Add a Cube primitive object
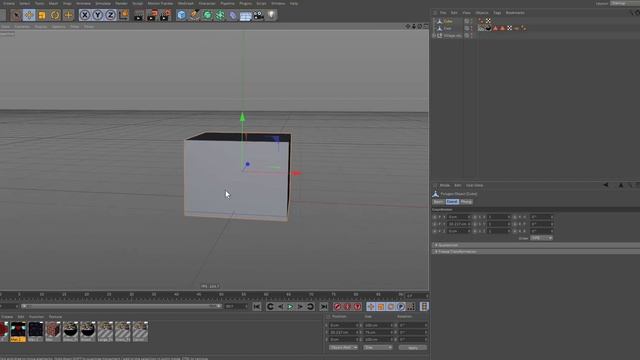Image resolution: width=640 pixels, height=360 pixels. coord(182,16)
